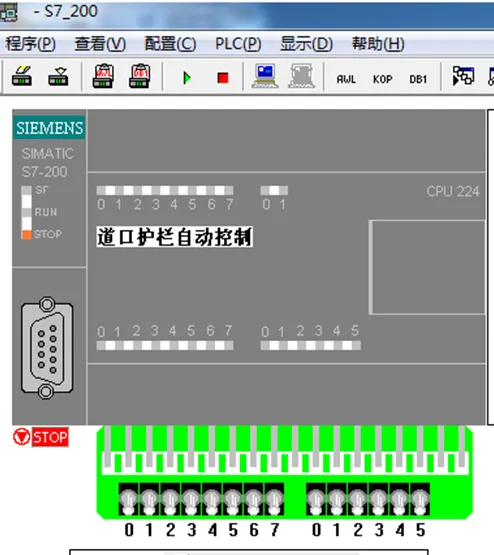This screenshot has height=555, width=494.
Task: Click the RUN LED label on CPU
Action: pyautogui.click(x=46, y=212)
